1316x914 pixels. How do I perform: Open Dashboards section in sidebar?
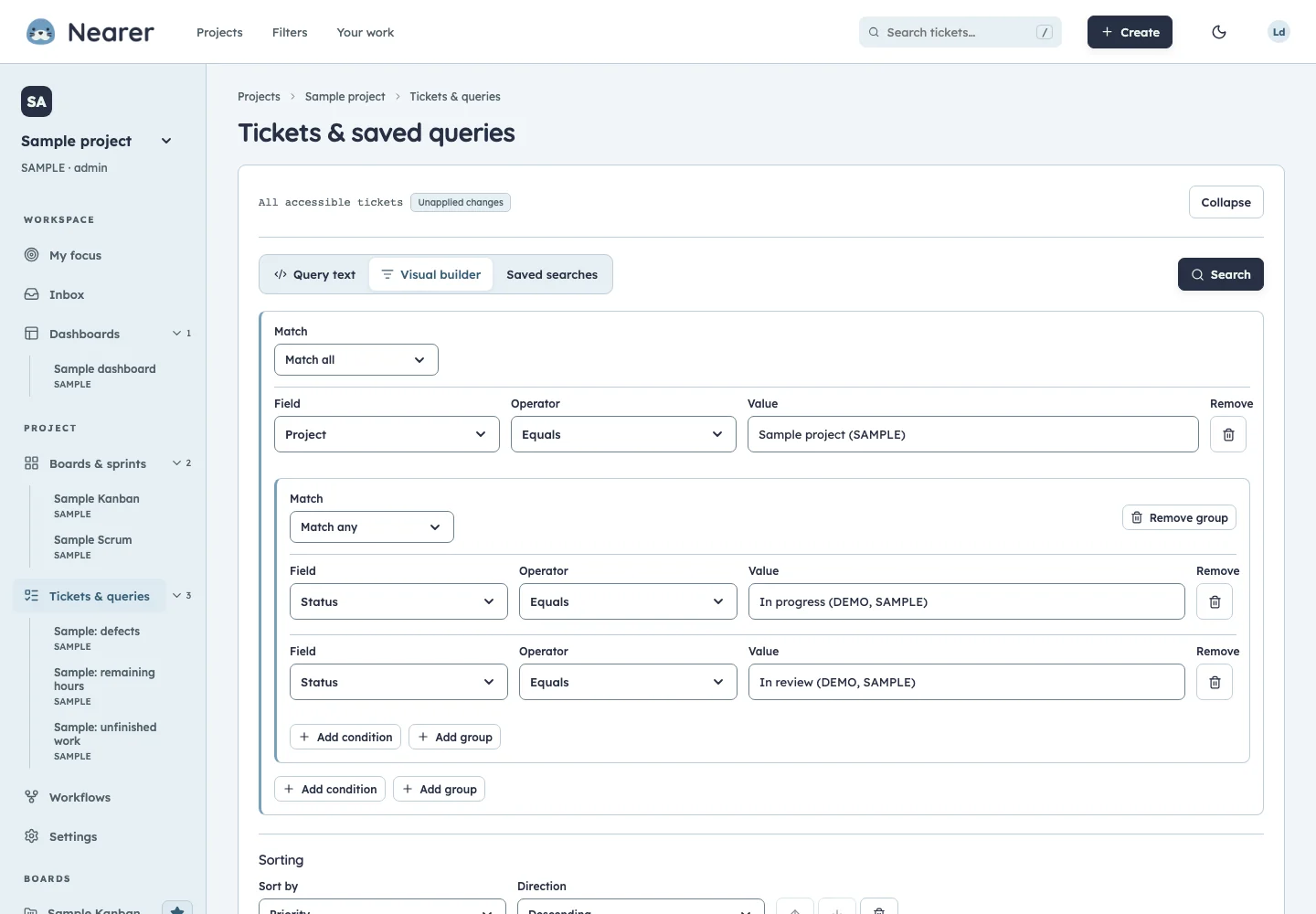84,334
